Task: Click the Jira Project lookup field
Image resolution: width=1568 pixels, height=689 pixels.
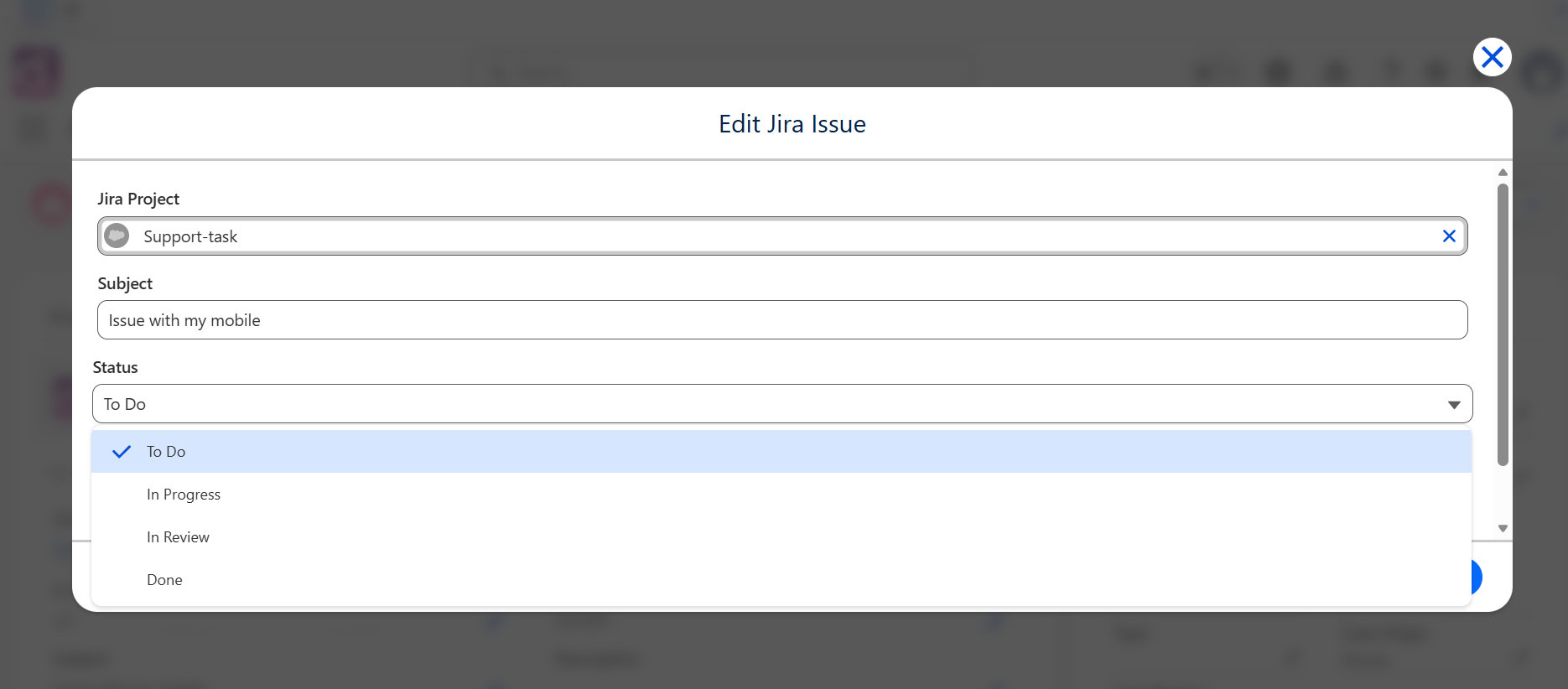Action: tap(782, 236)
